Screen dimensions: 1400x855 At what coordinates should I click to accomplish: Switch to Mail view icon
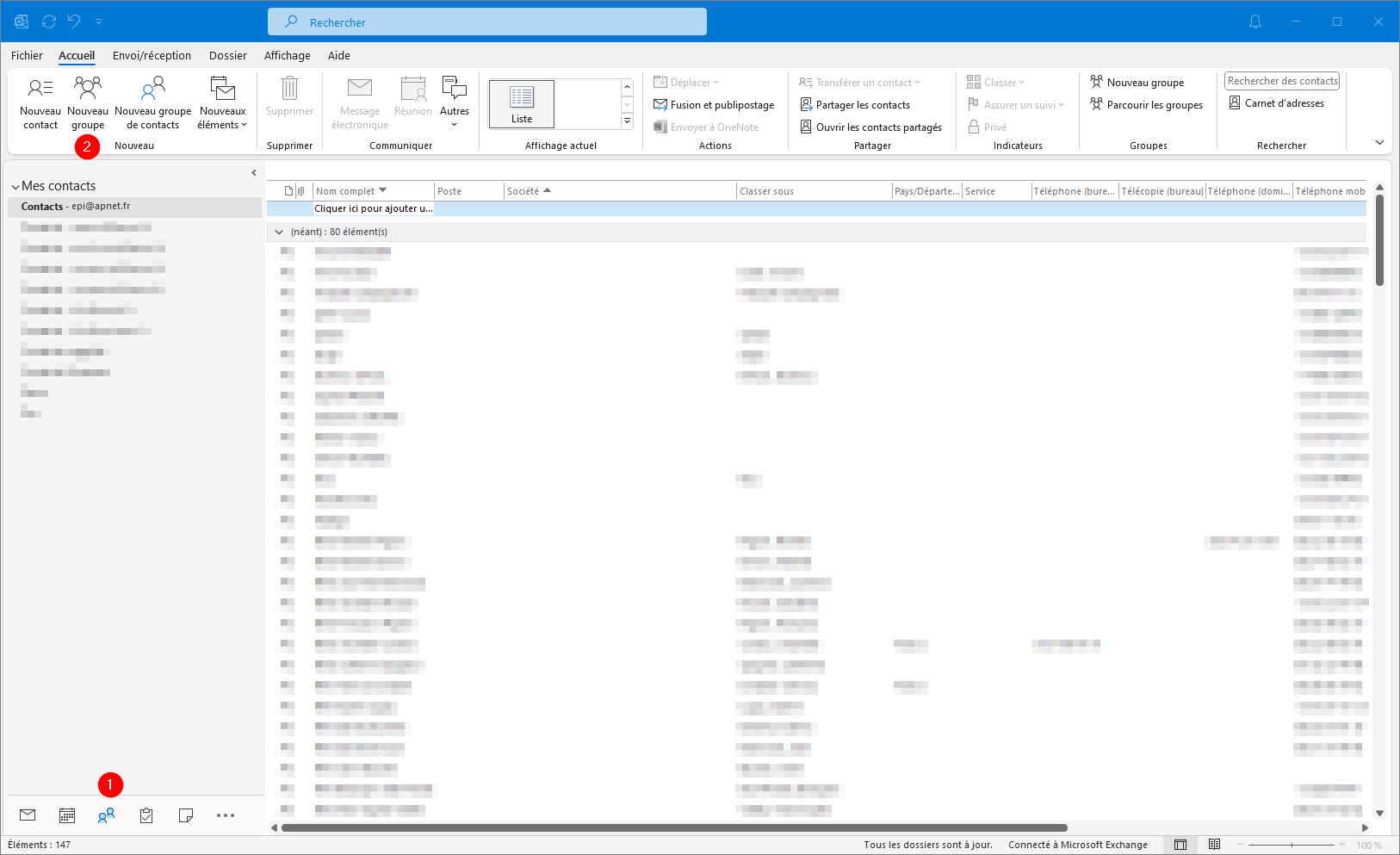(x=28, y=815)
